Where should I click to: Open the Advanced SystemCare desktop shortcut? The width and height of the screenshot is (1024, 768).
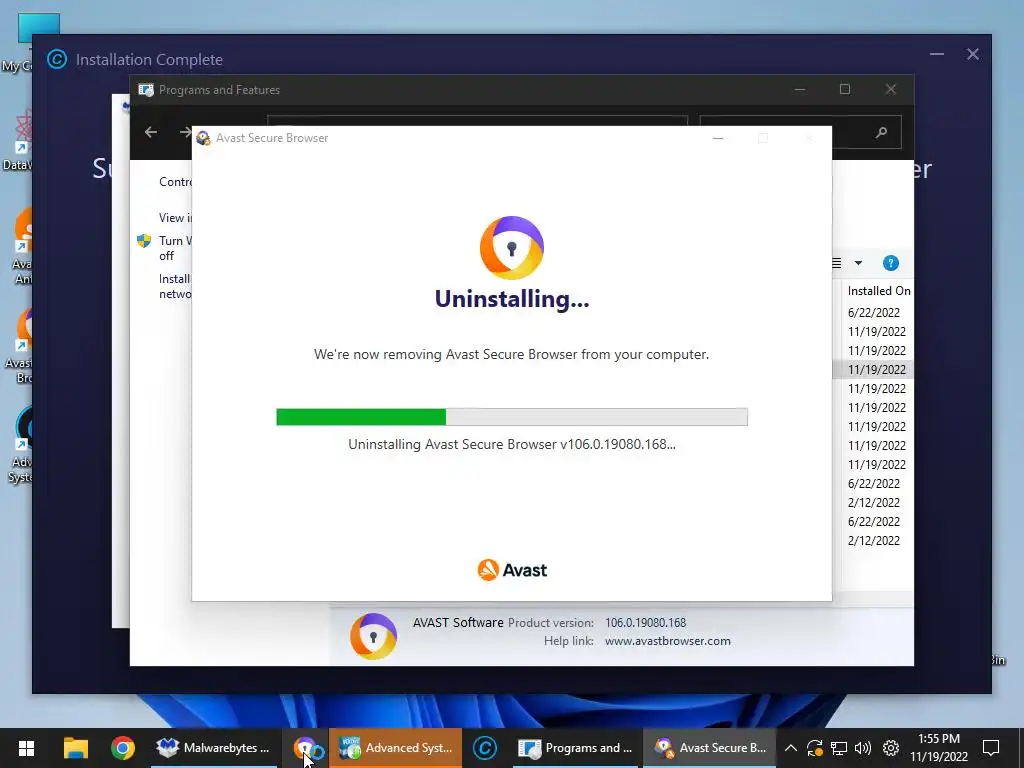coord(21,445)
